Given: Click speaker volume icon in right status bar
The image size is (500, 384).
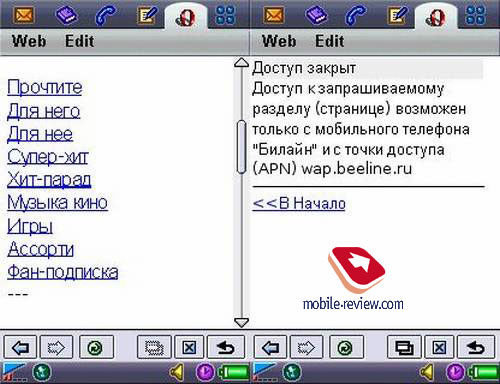Looking at the screenshot, I should coord(427,372).
